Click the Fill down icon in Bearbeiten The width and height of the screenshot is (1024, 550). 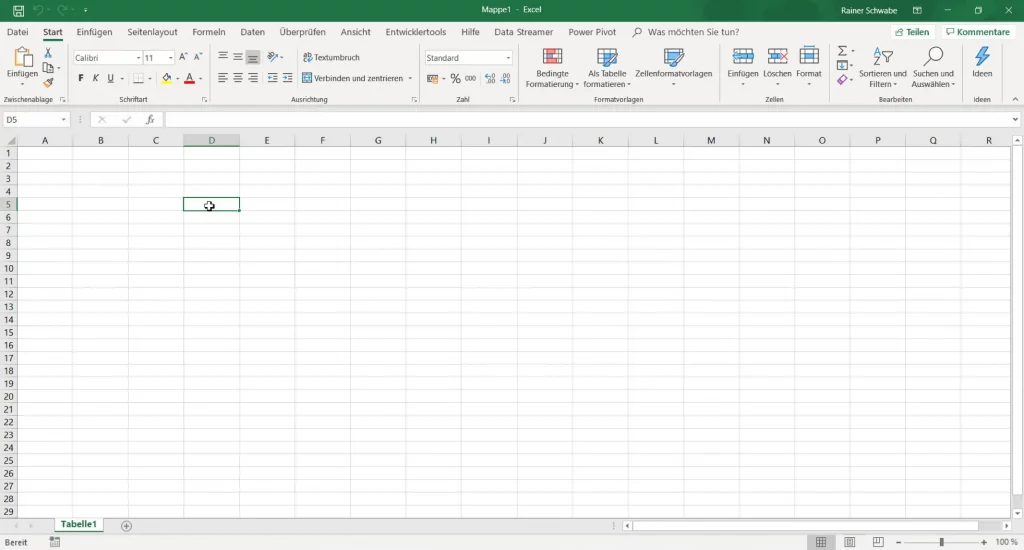click(x=842, y=65)
